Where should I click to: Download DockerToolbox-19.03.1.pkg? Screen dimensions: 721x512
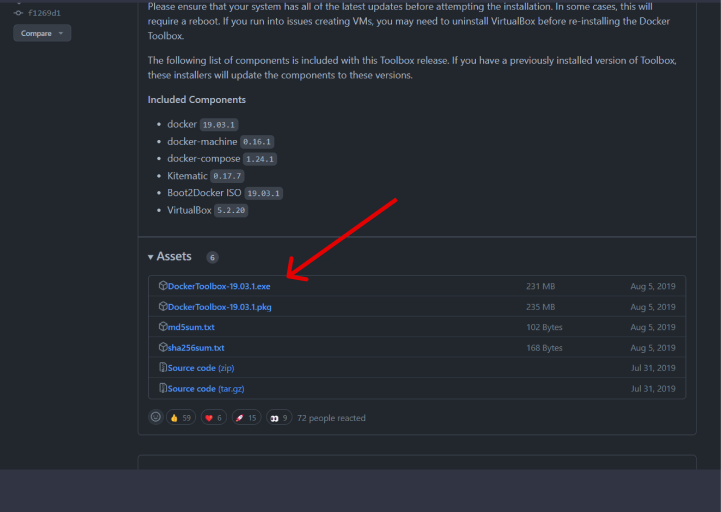tap(219, 307)
